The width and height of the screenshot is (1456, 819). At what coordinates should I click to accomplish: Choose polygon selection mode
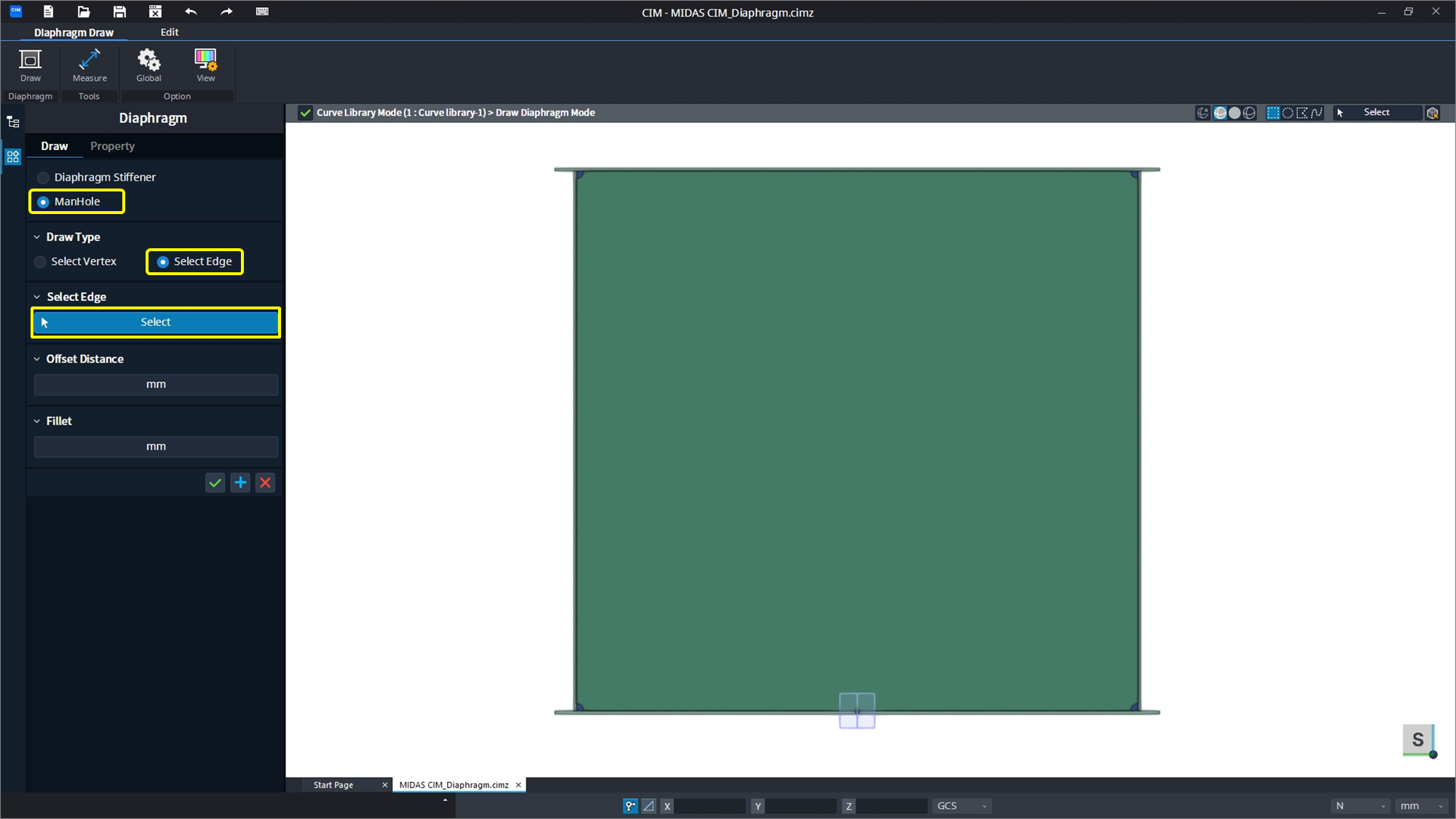point(1302,113)
